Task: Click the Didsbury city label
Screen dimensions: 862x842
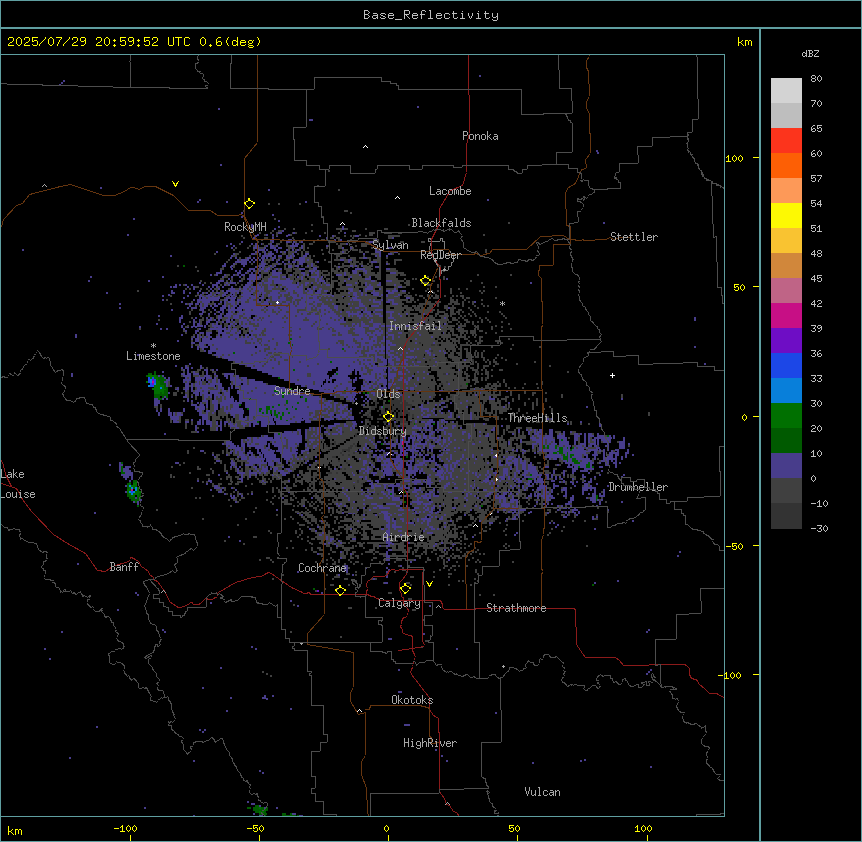Action: (382, 431)
